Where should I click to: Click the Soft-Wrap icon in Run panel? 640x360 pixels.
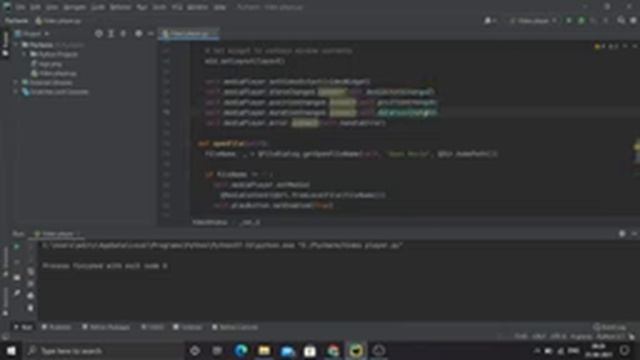[x=31, y=271]
